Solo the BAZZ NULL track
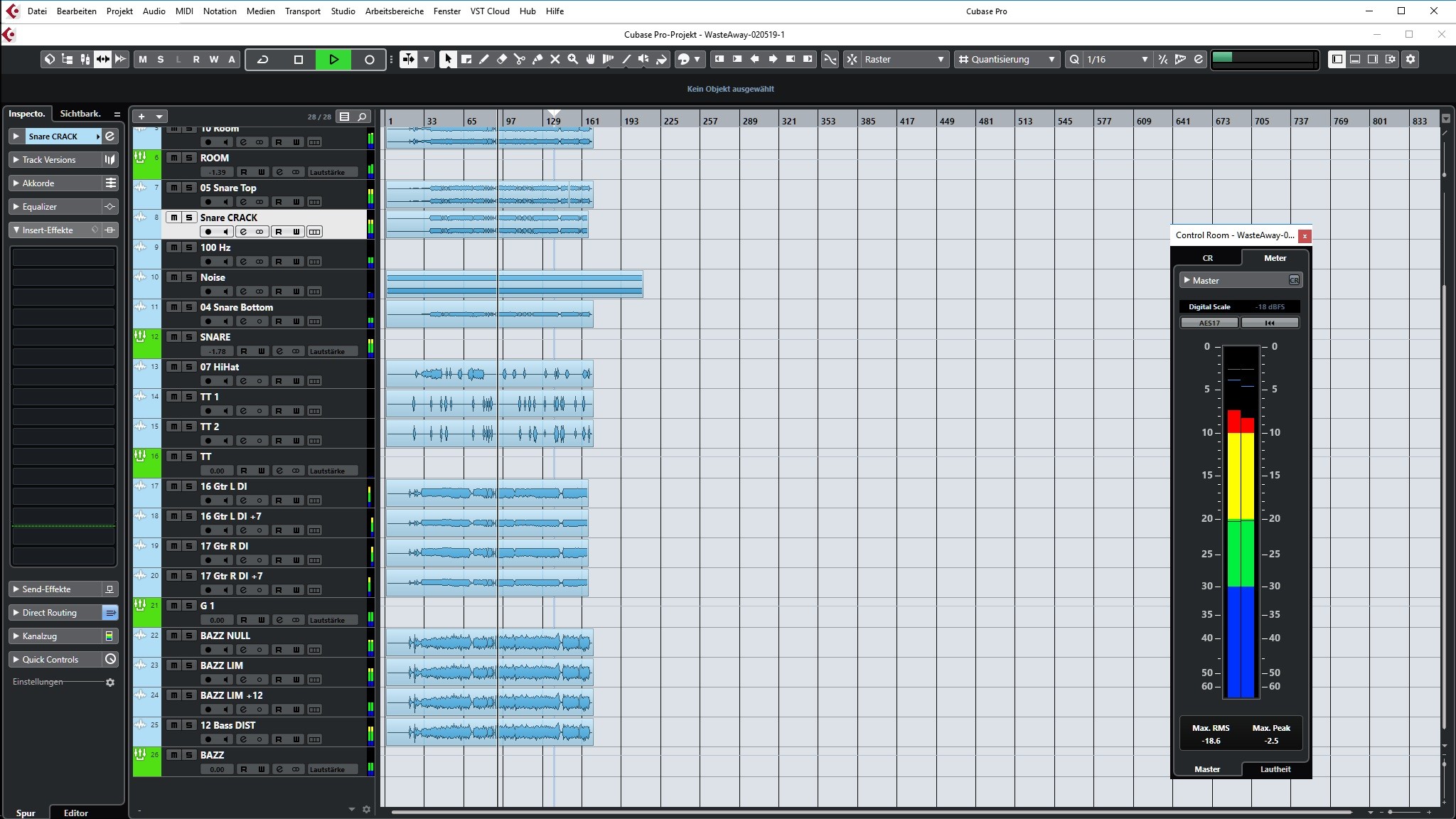The height and width of the screenshot is (819, 1456). pyautogui.click(x=189, y=636)
